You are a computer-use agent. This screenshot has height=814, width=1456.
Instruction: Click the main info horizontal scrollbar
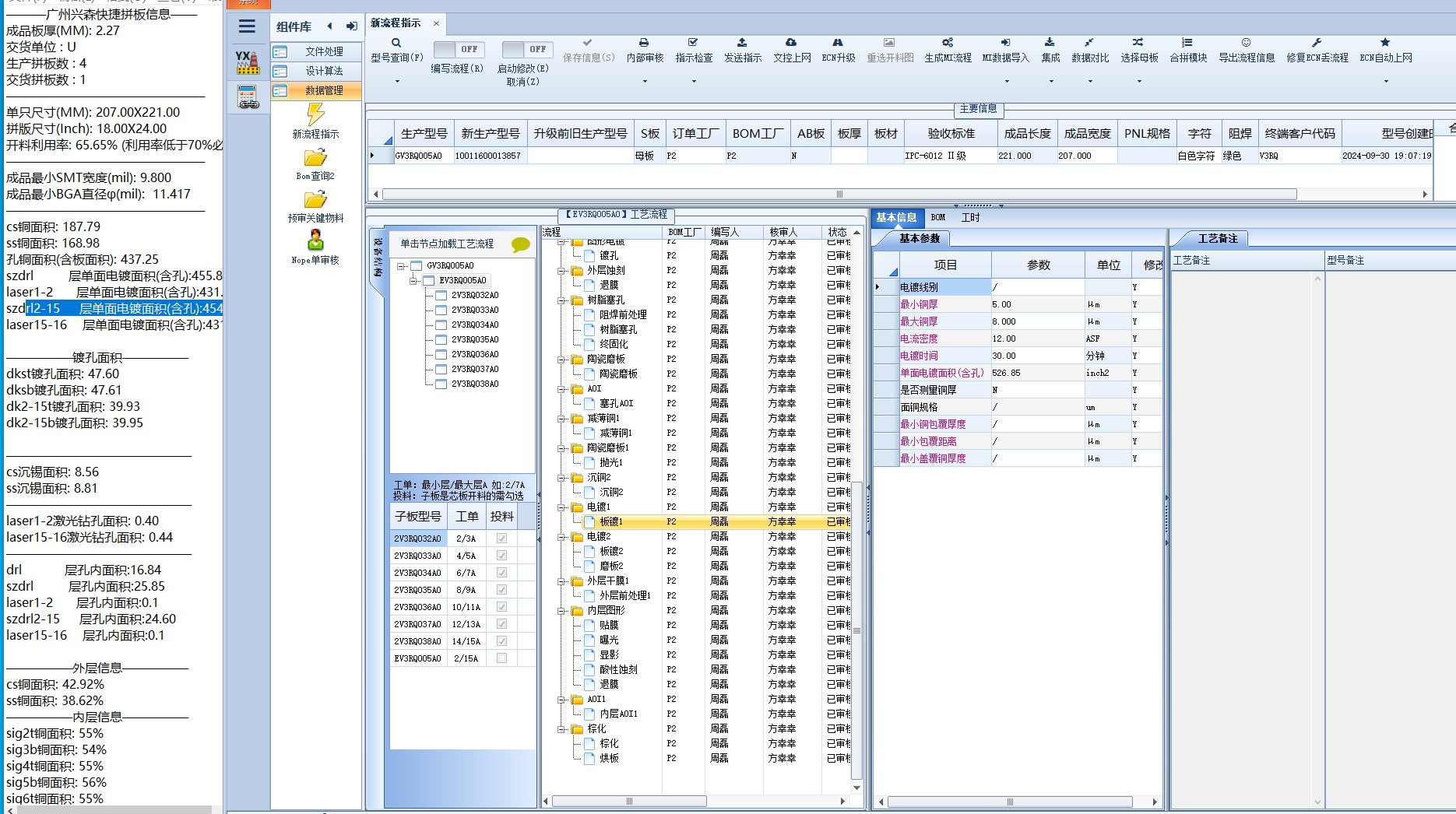click(x=839, y=194)
